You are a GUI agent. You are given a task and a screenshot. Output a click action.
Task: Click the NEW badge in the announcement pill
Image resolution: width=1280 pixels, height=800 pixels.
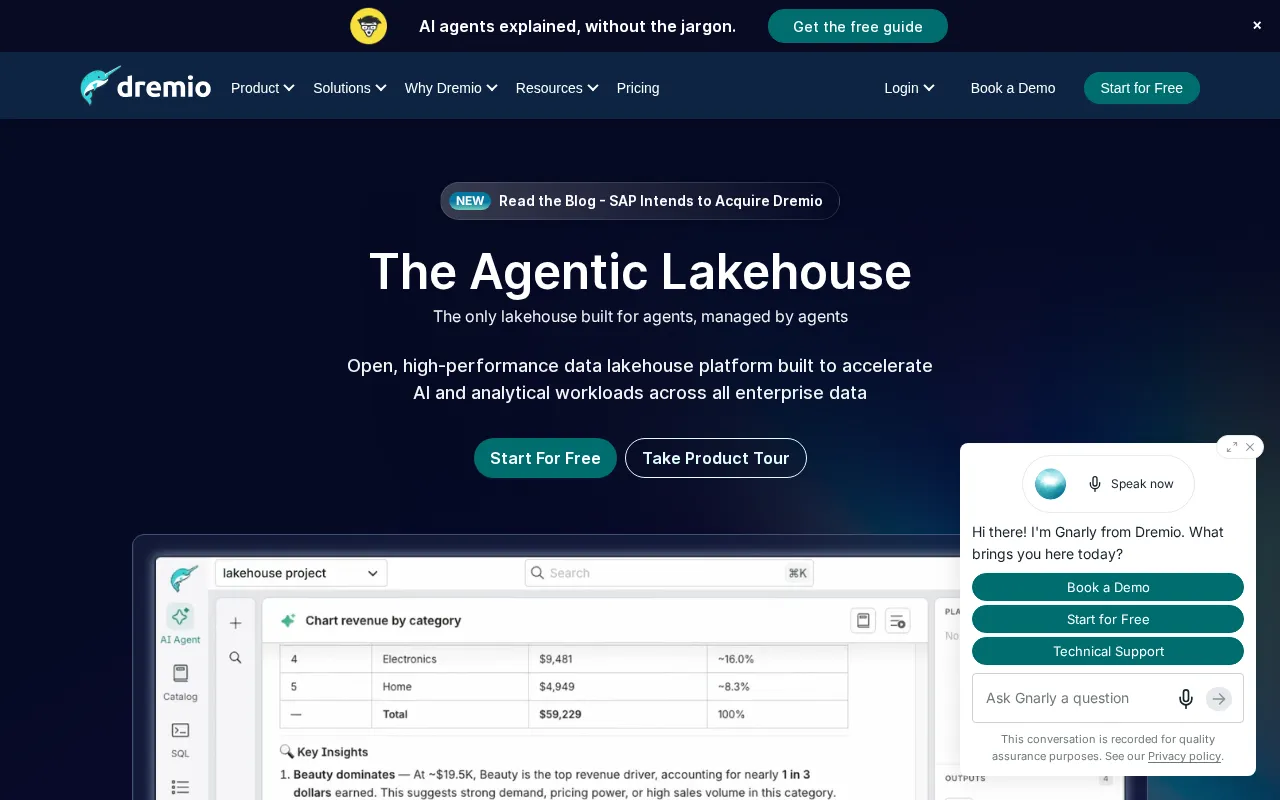tap(470, 201)
